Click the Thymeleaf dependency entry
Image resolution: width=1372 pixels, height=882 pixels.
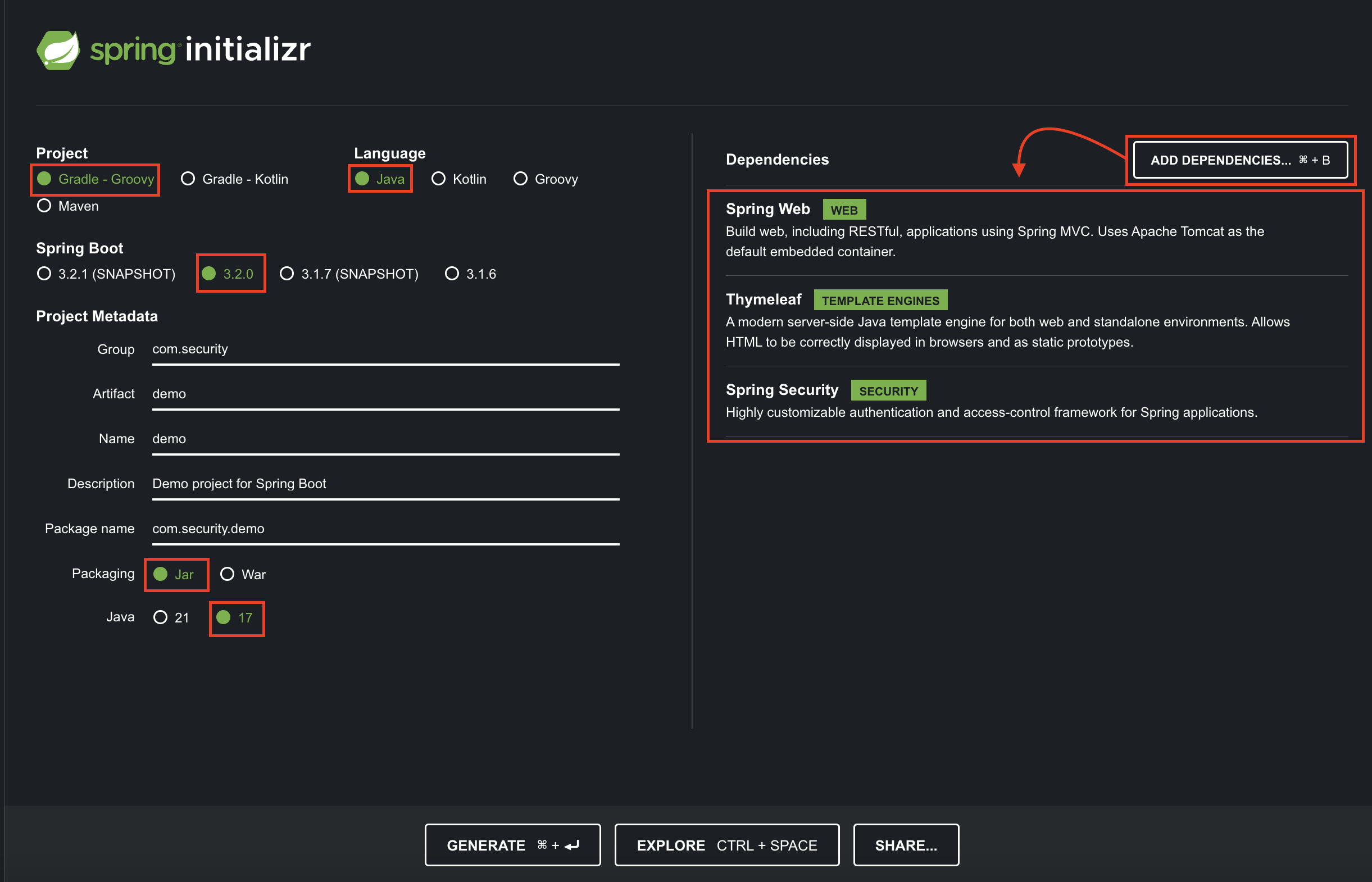tap(764, 299)
